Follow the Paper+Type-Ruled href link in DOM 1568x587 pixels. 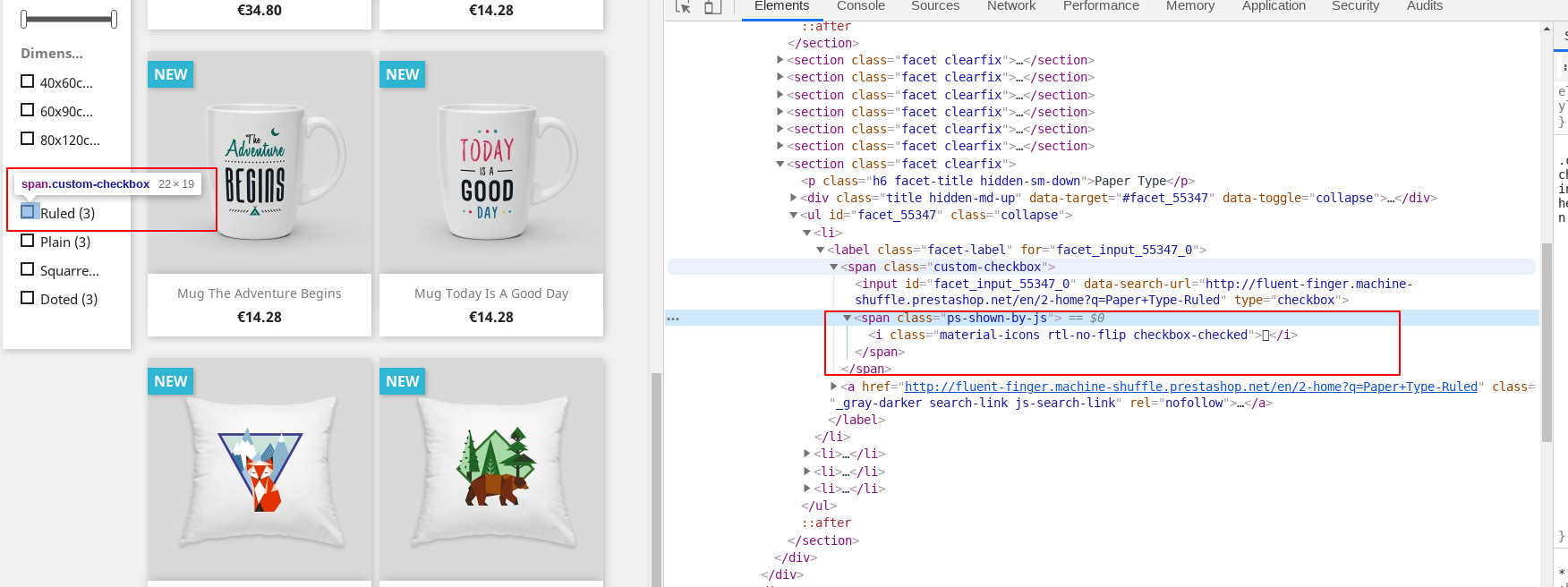coord(1190,387)
